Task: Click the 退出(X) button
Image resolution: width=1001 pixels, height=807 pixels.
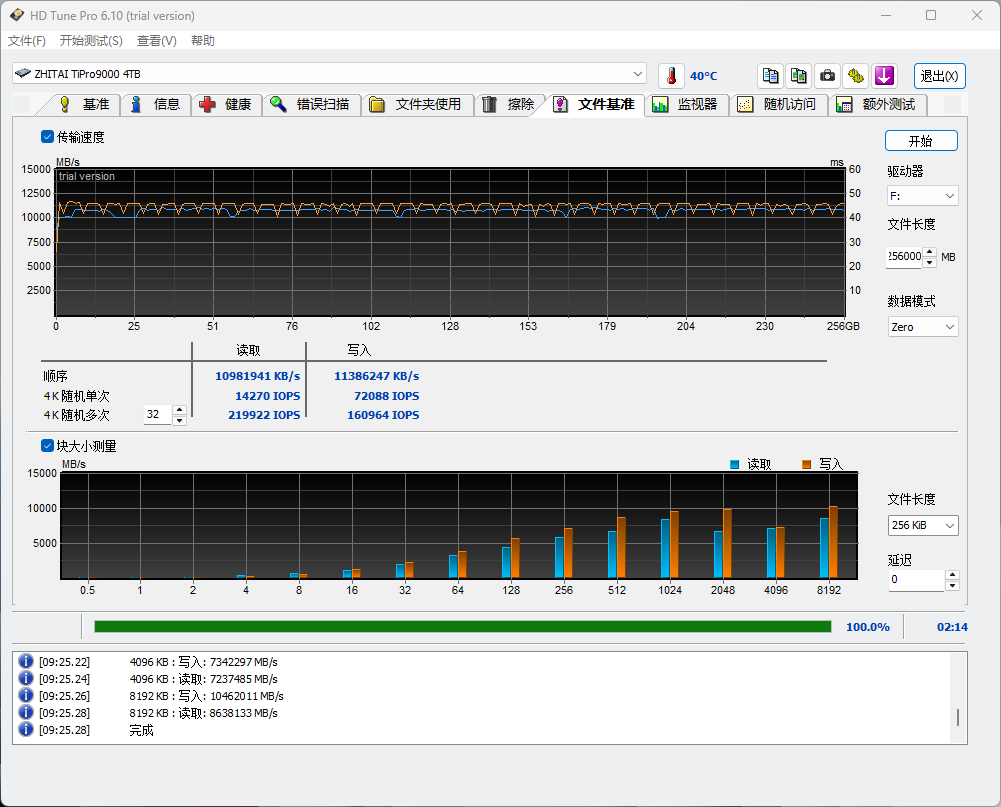Action: 940,76
